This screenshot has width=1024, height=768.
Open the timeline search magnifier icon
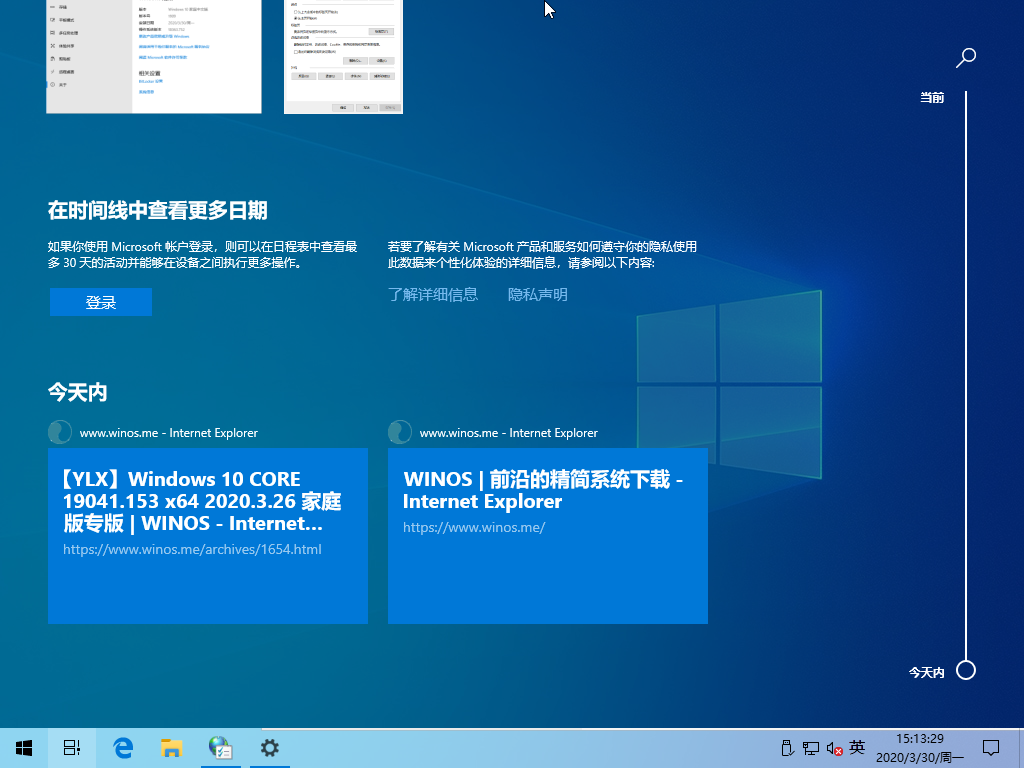(966, 57)
